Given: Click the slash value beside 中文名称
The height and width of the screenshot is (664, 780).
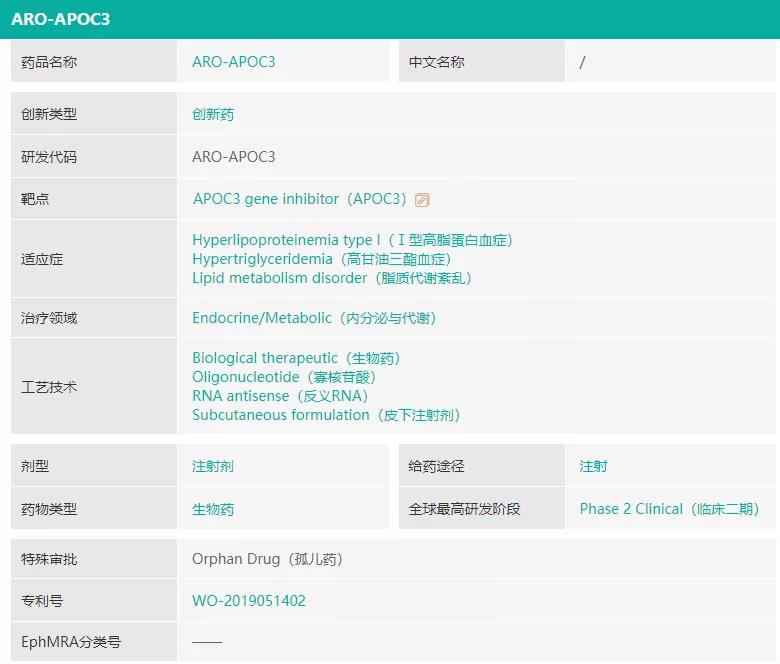Looking at the screenshot, I should (x=582, y=62).
